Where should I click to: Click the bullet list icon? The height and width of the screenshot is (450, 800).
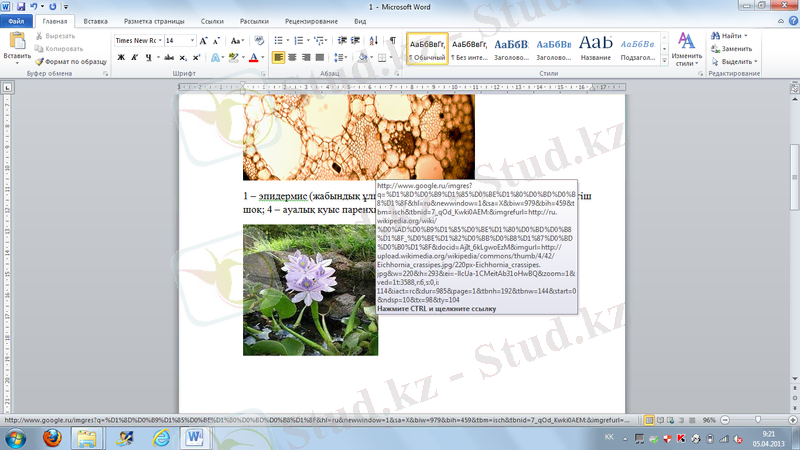[277, 40]
